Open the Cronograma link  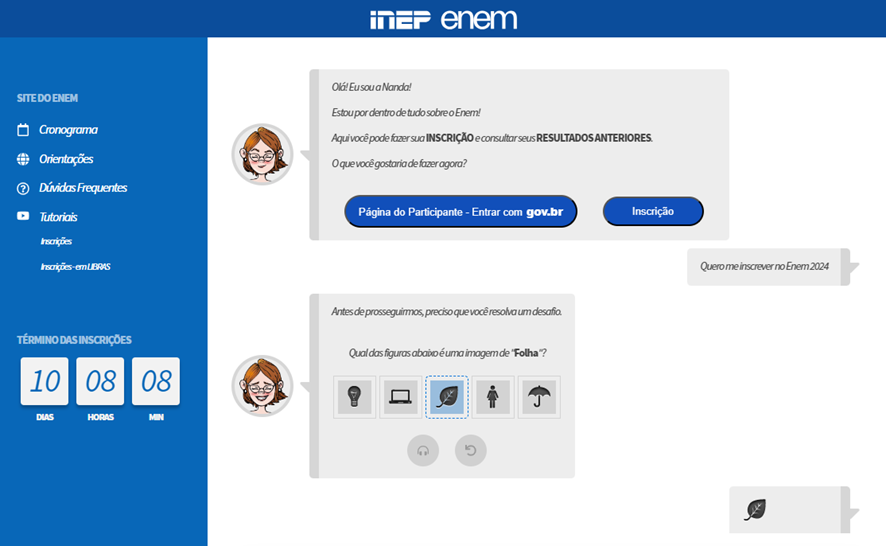(68, 130)
